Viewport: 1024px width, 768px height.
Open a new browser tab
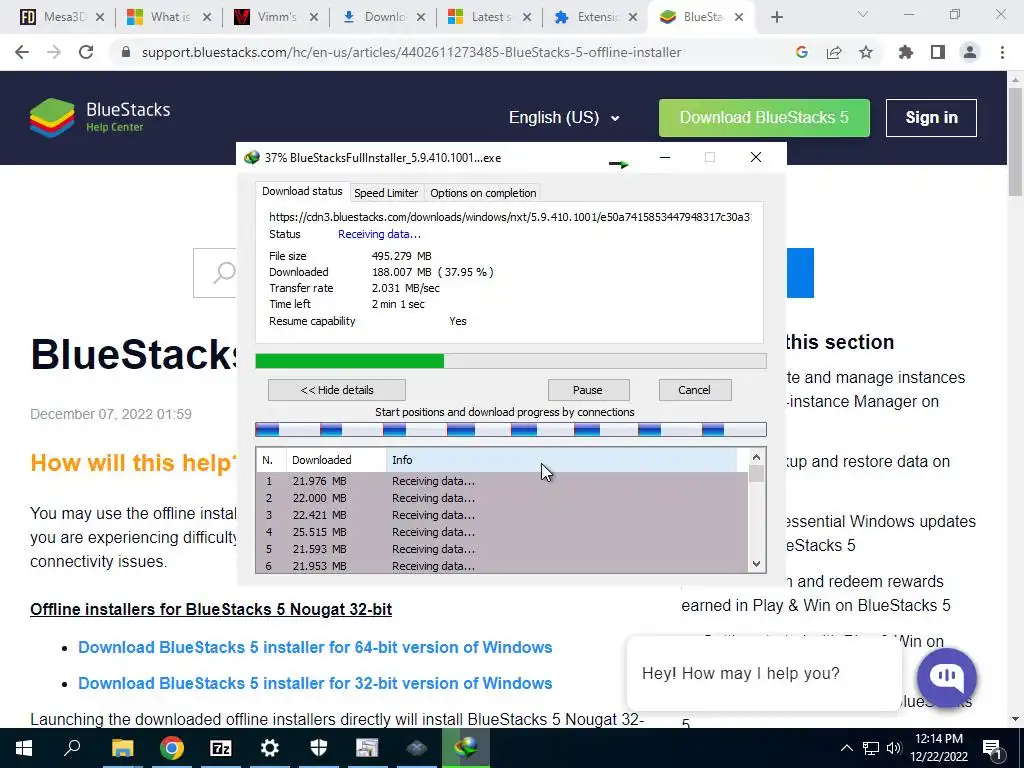click(776, 17)
